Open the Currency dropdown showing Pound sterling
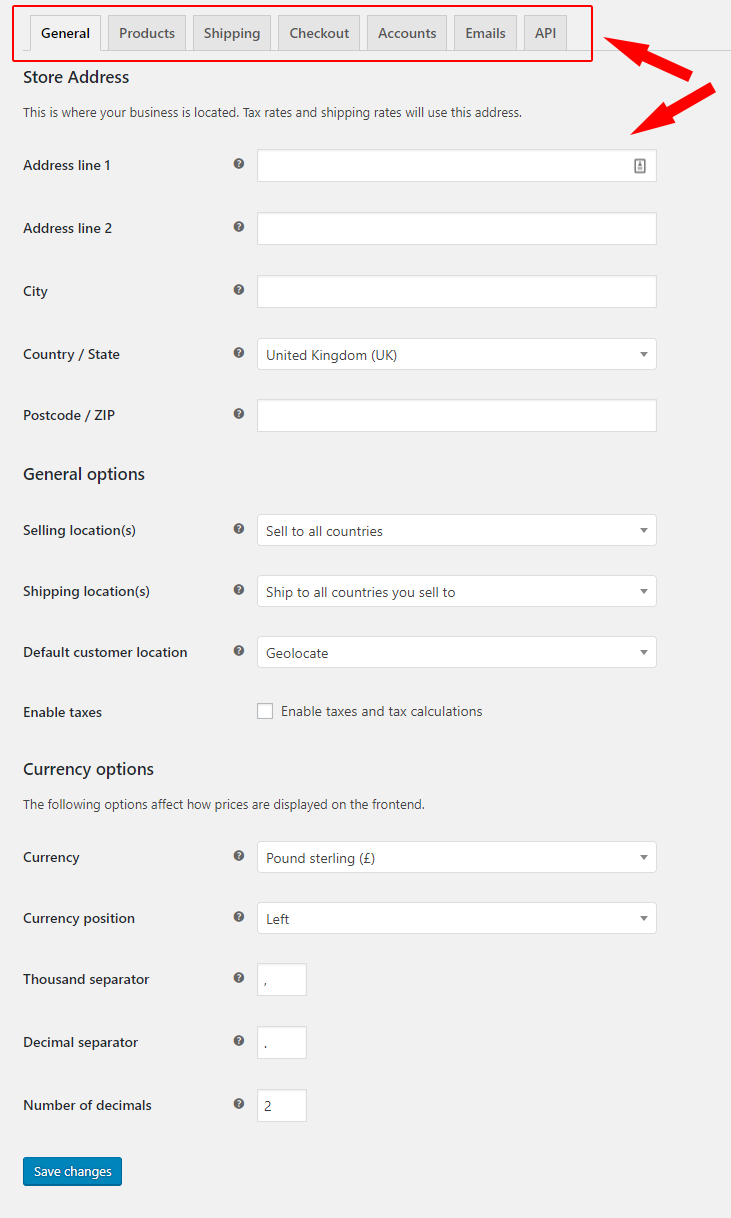 click(457, 857)
